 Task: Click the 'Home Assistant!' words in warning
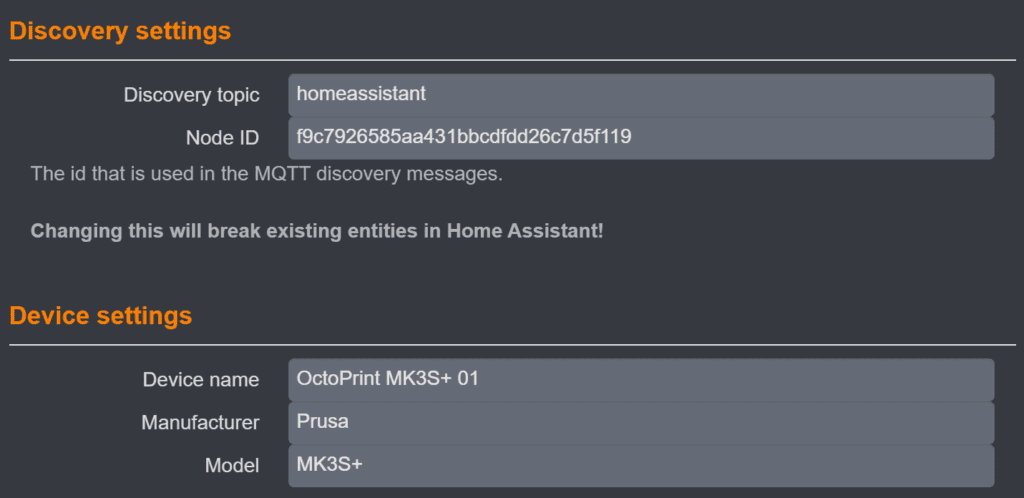coord(525,232)
